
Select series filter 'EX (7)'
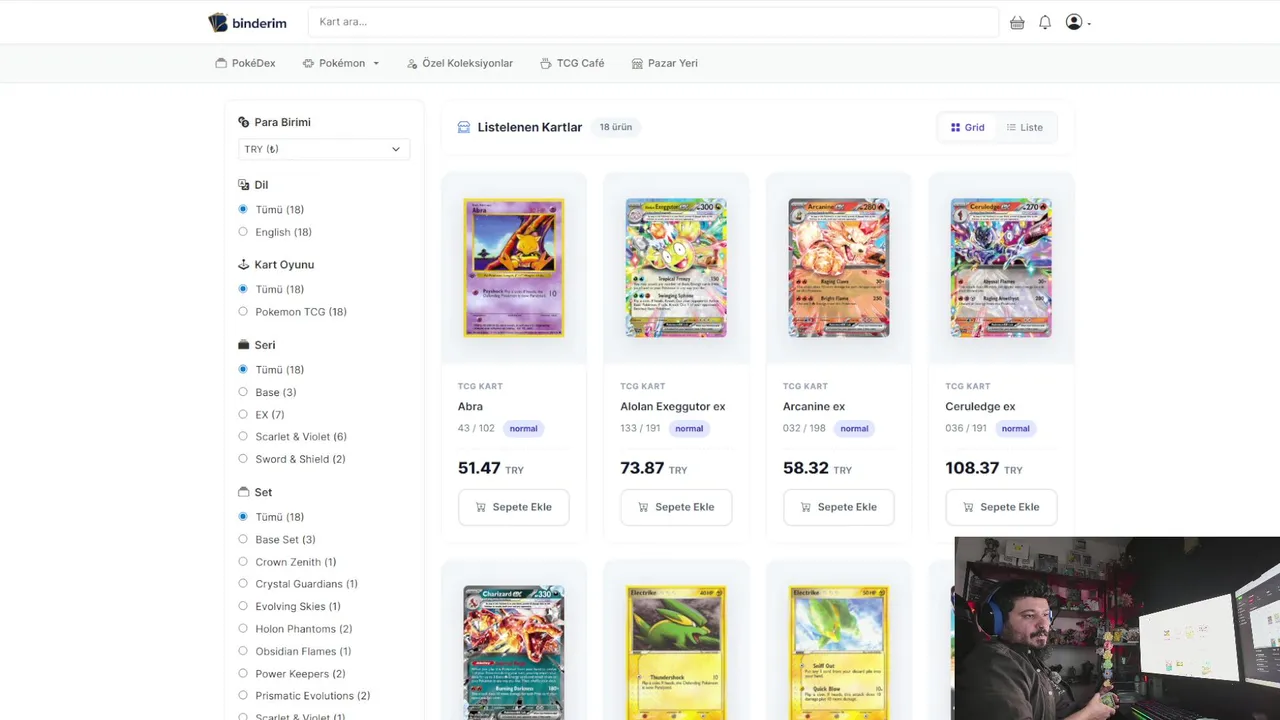(x=261, y=414)
